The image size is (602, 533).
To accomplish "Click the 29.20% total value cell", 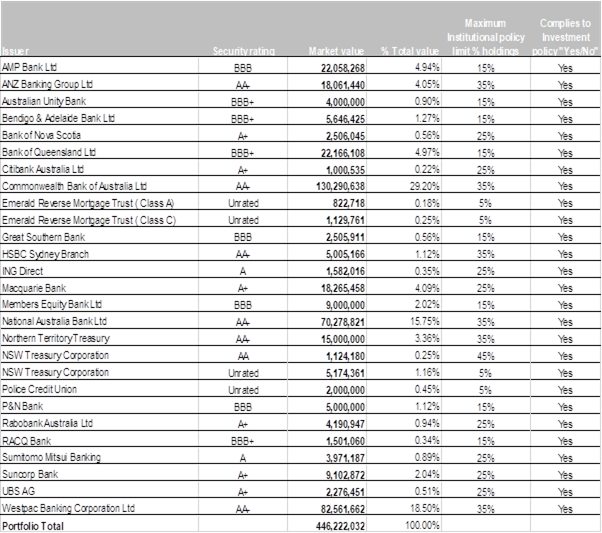I will (425, 186).
